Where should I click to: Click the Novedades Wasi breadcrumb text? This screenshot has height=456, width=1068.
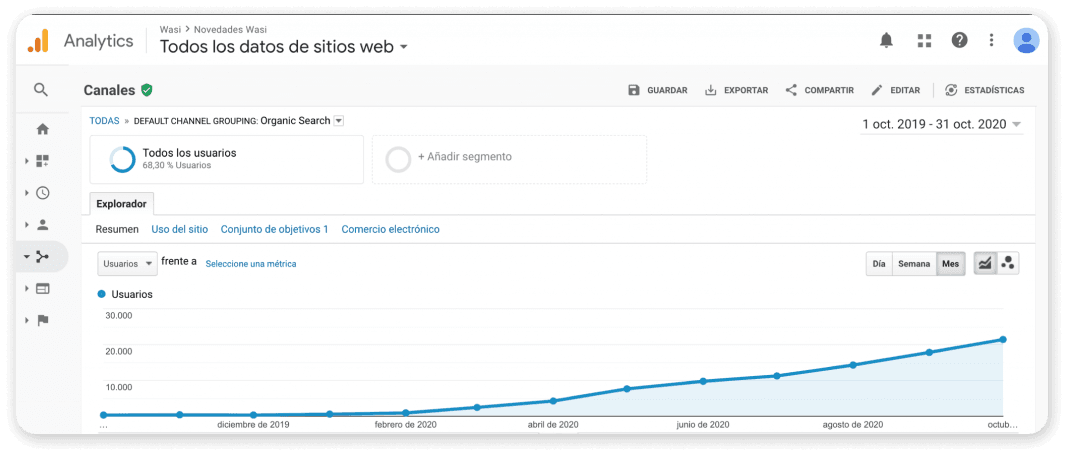230,29
